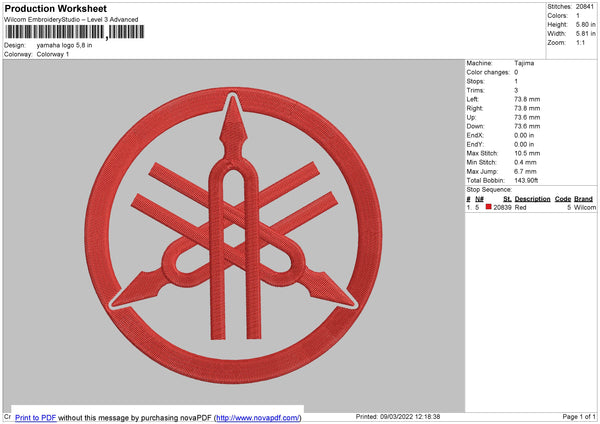Open the novapdf.com URL link

click(x=258, y=418)
